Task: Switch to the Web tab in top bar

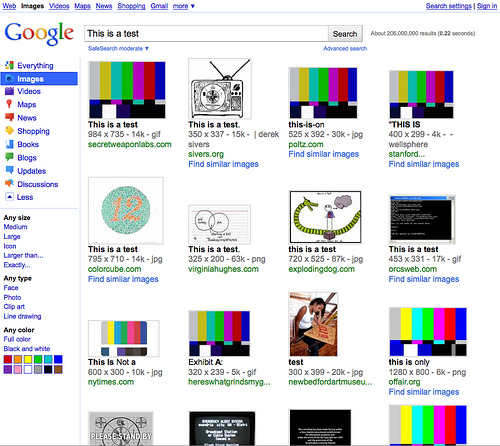Action: (9, 6)
